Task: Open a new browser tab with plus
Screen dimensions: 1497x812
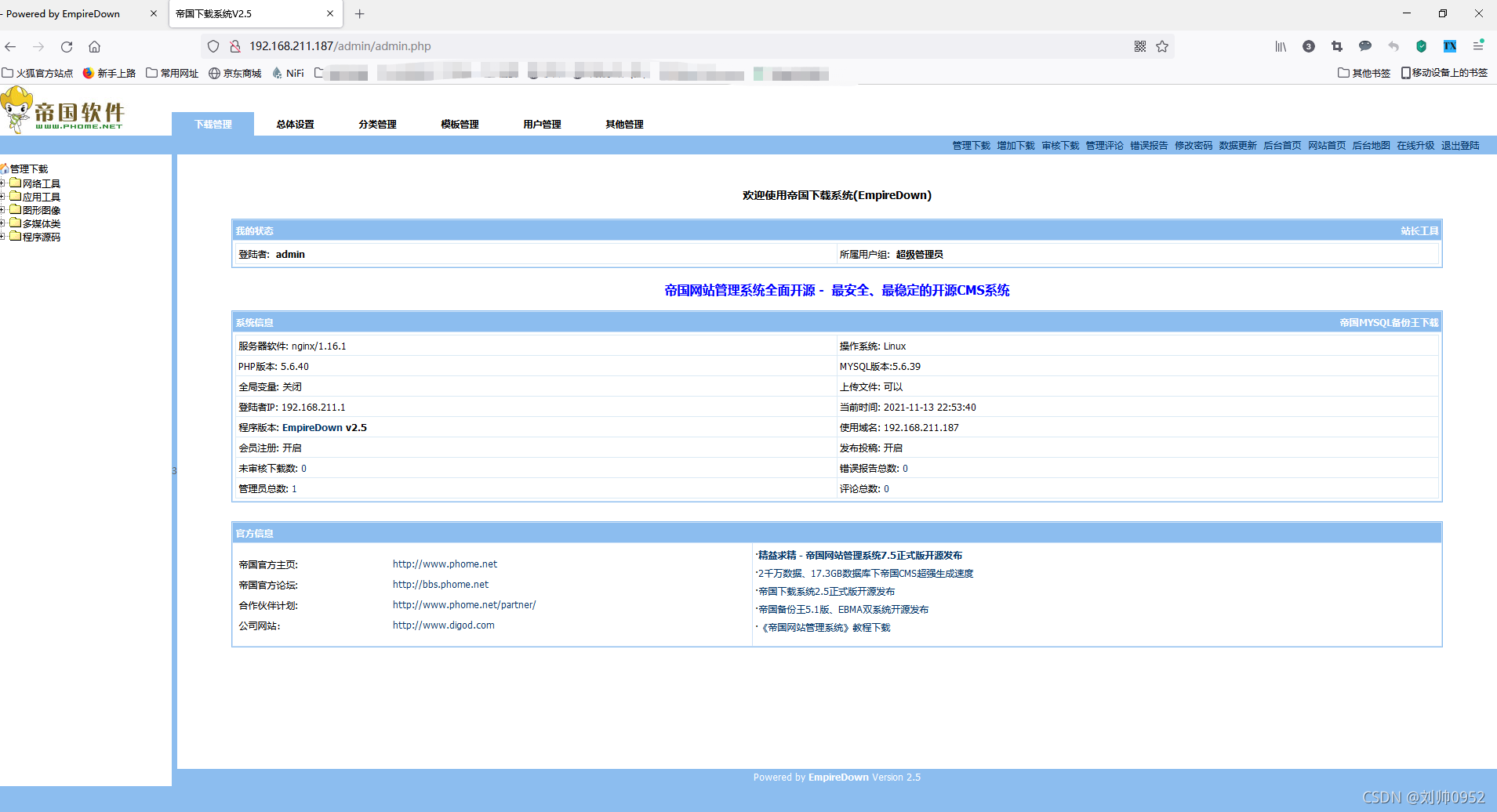Action: [x=360, y=13]
